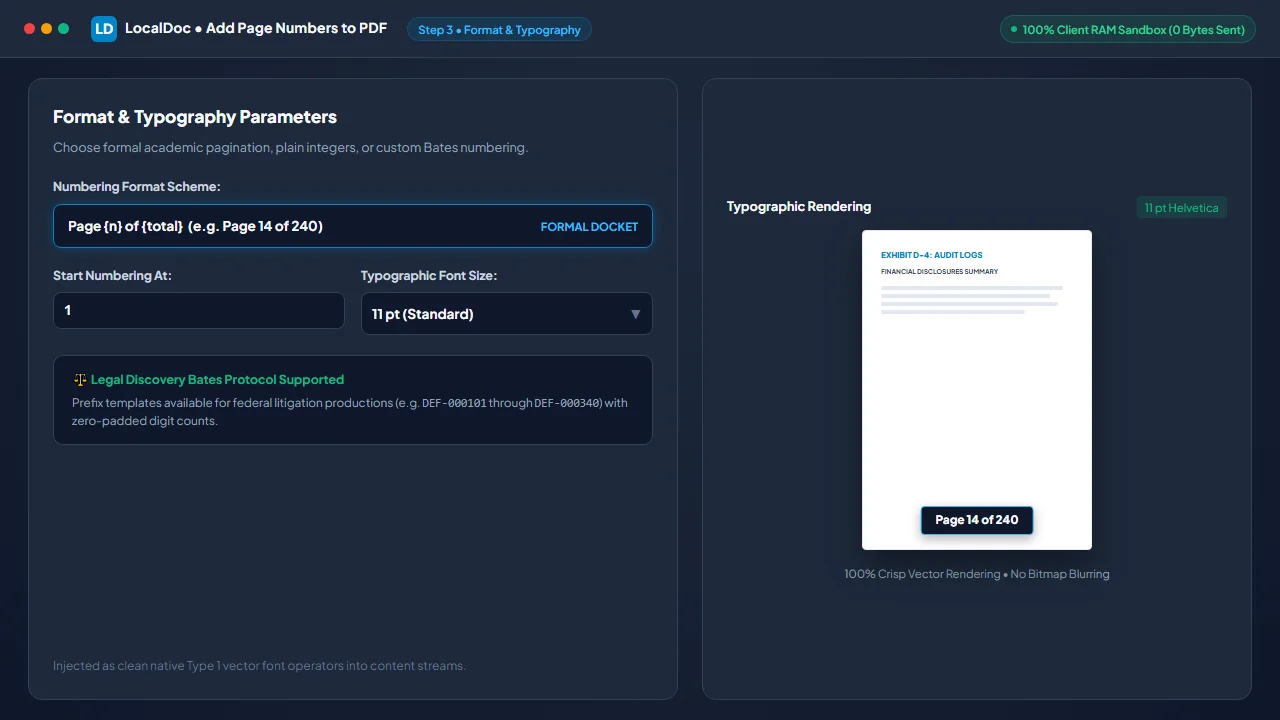Click the Numbering Format Scheme label

click(137, 187)
